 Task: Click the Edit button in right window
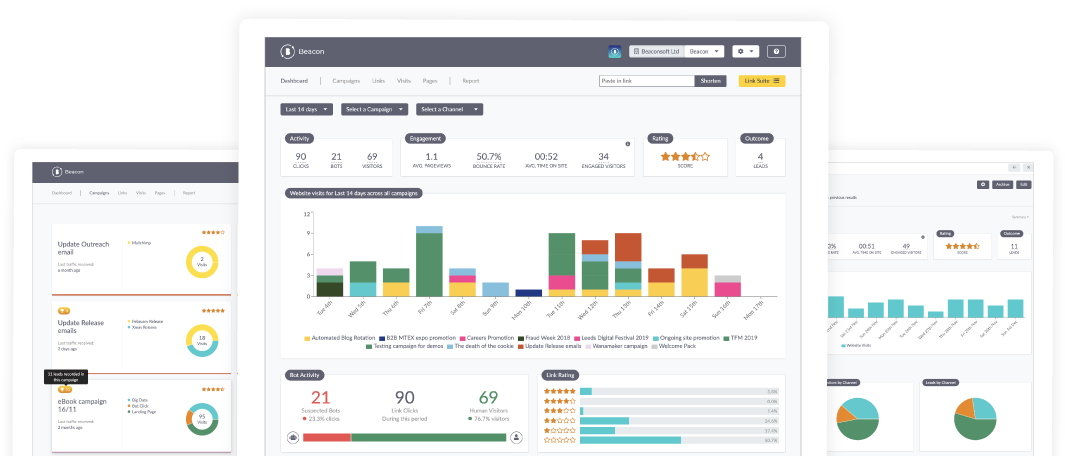coord(1024,185)
